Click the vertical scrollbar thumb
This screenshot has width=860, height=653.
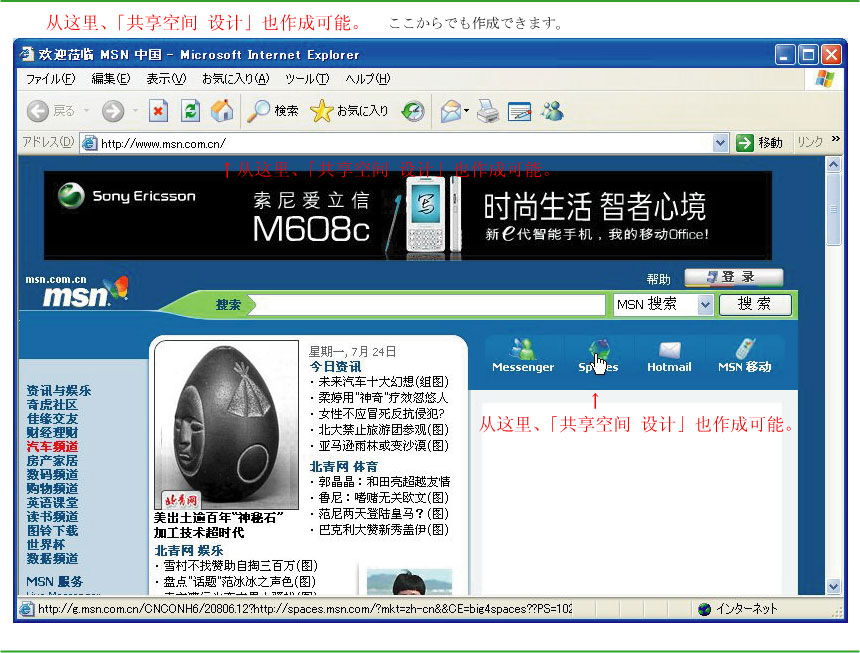tap(834, 209)
